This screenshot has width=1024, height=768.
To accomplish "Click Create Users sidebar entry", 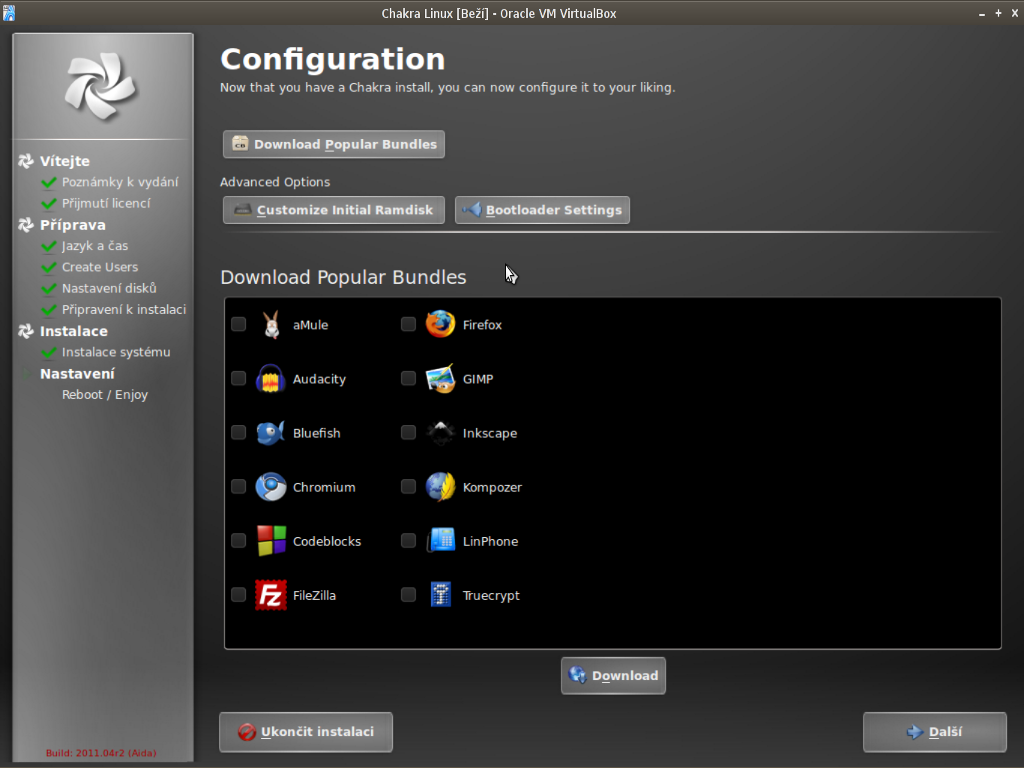I will click(100, 267).
